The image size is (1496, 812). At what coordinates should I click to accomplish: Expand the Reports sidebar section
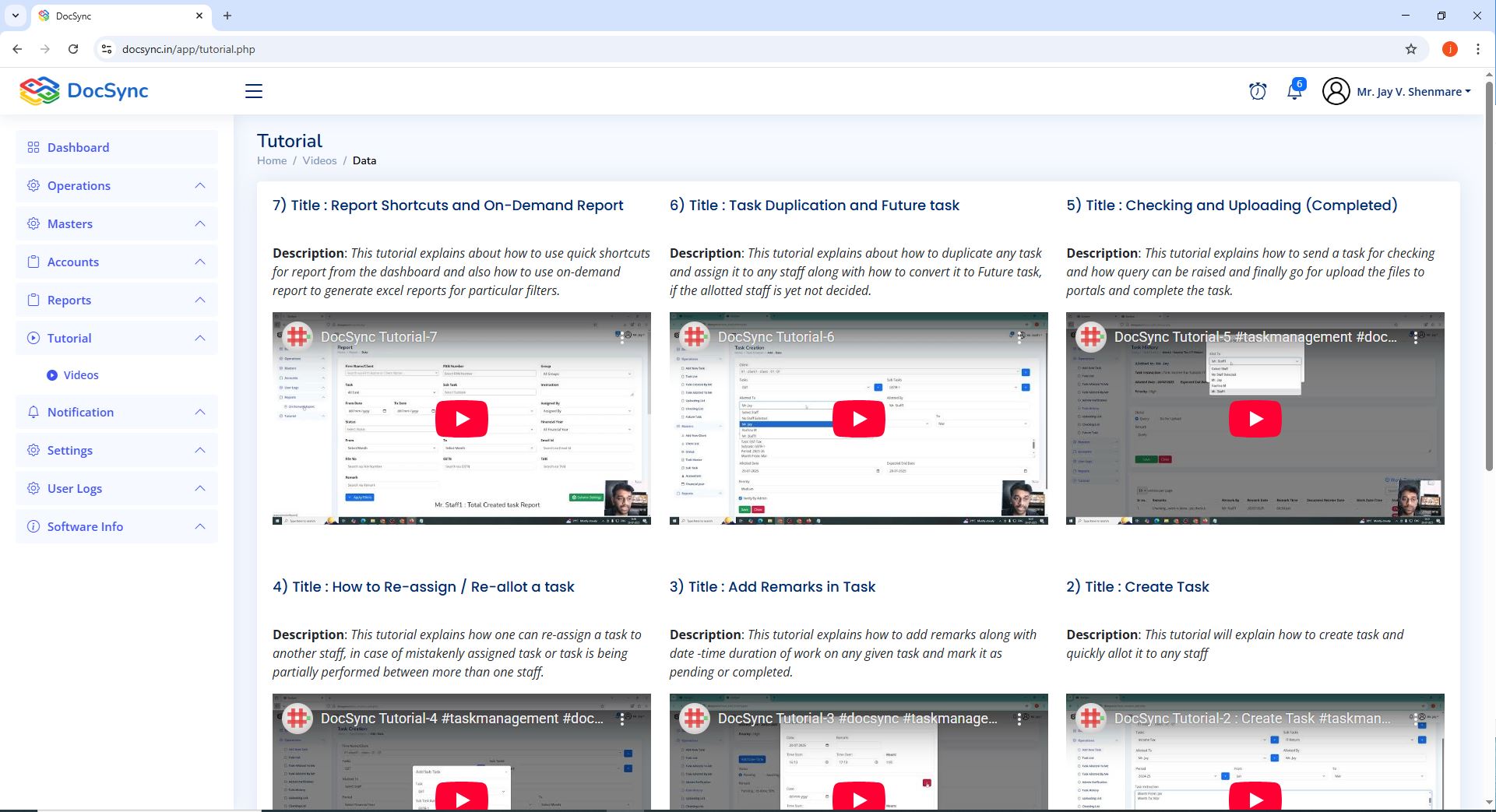(117, 301)
